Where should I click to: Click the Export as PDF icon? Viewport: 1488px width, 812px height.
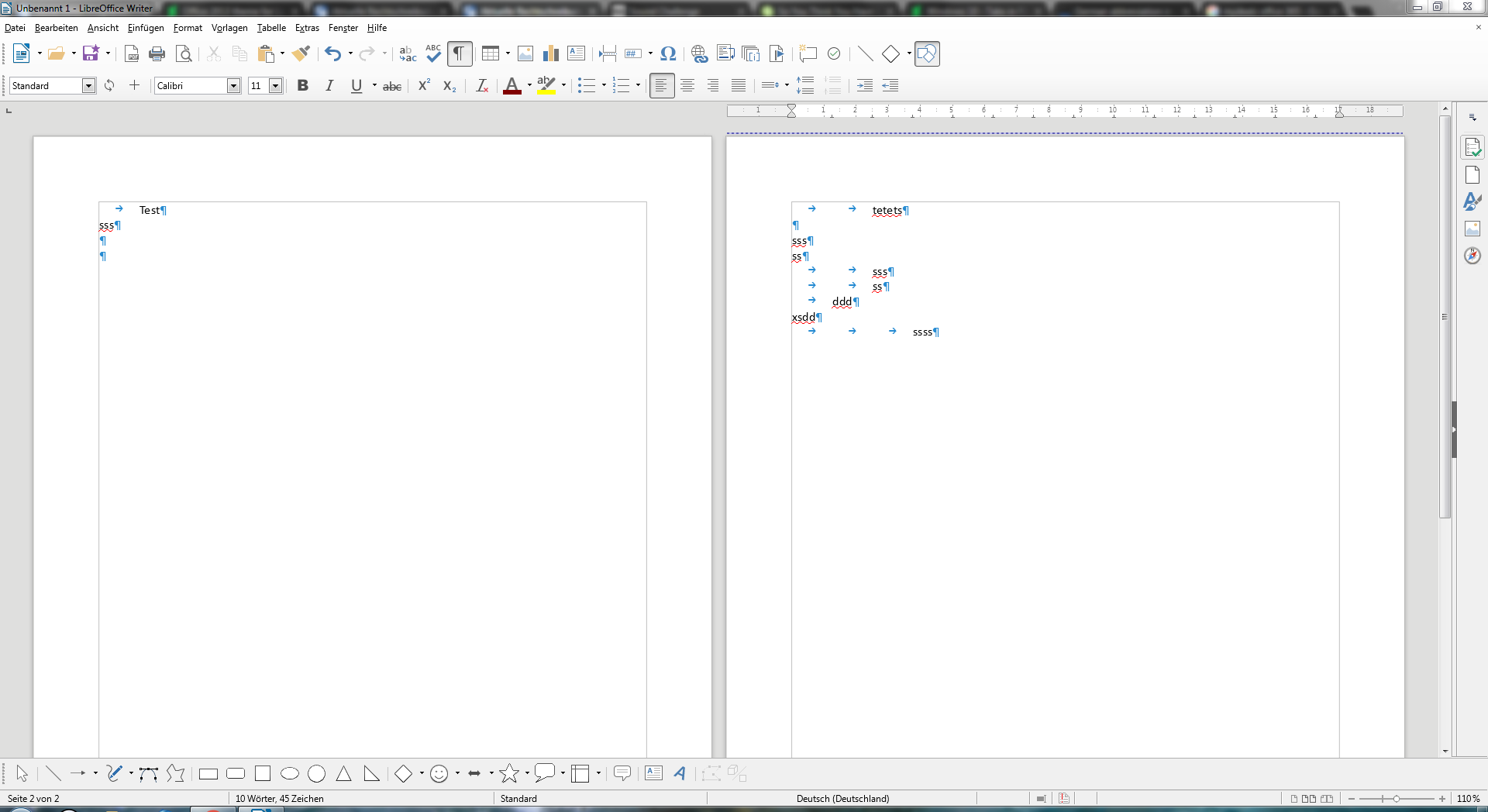click(x=132, y=53)
